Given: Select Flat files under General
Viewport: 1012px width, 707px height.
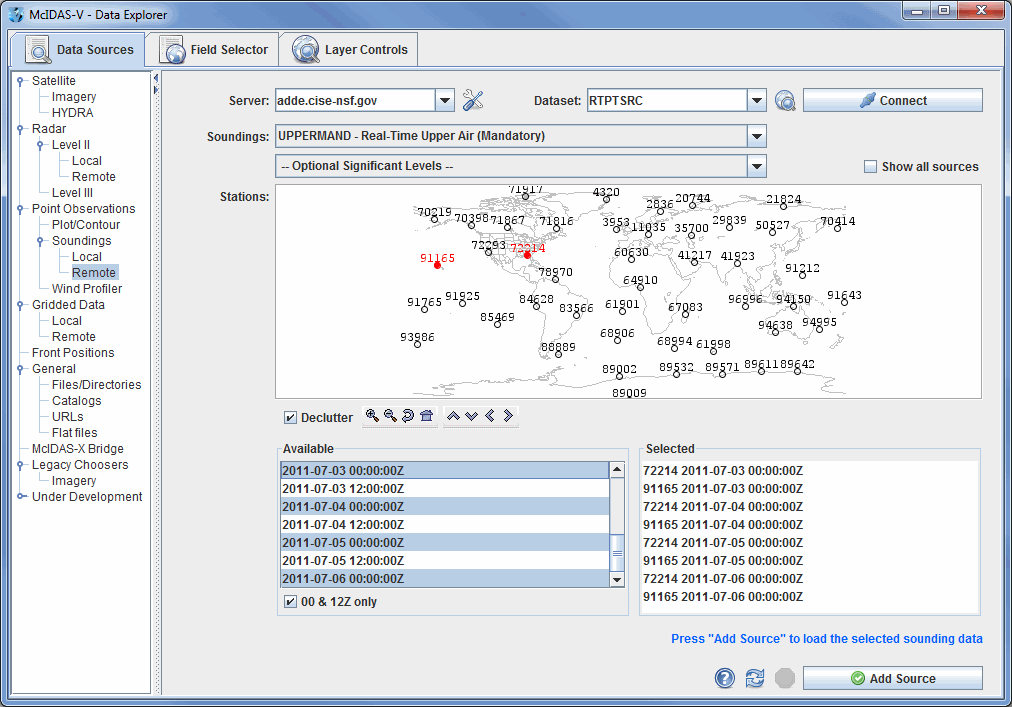Looking at the screenshot, I should click(74, 433).
